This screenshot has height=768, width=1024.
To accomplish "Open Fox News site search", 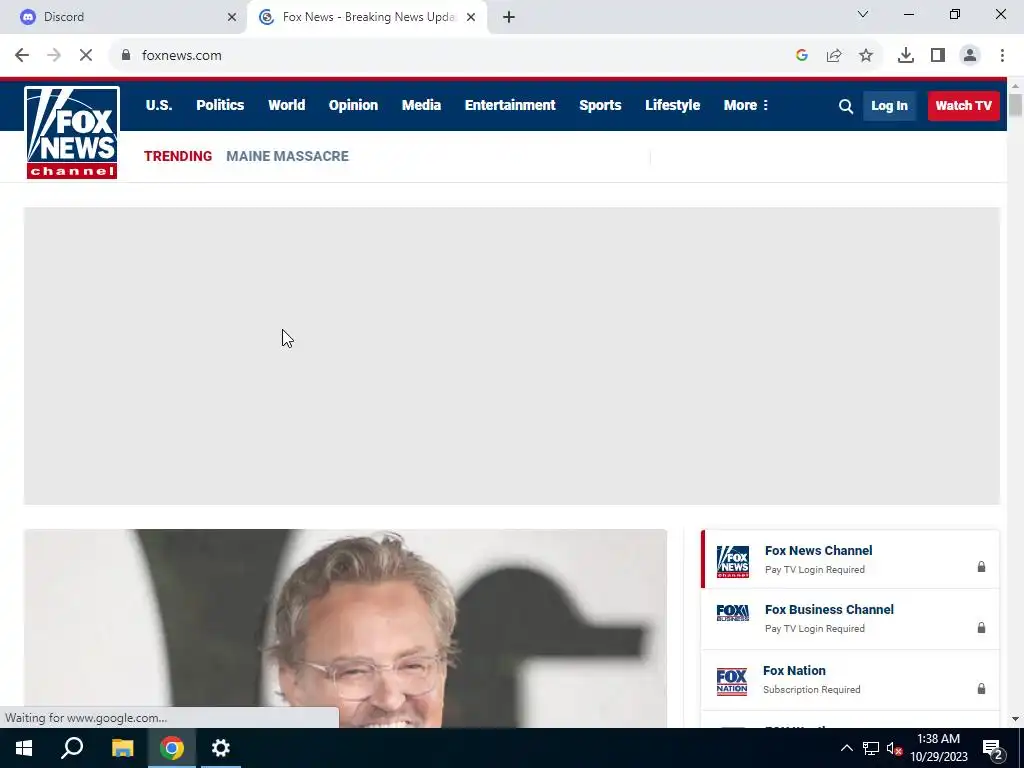I will click(x=846, y=106).
